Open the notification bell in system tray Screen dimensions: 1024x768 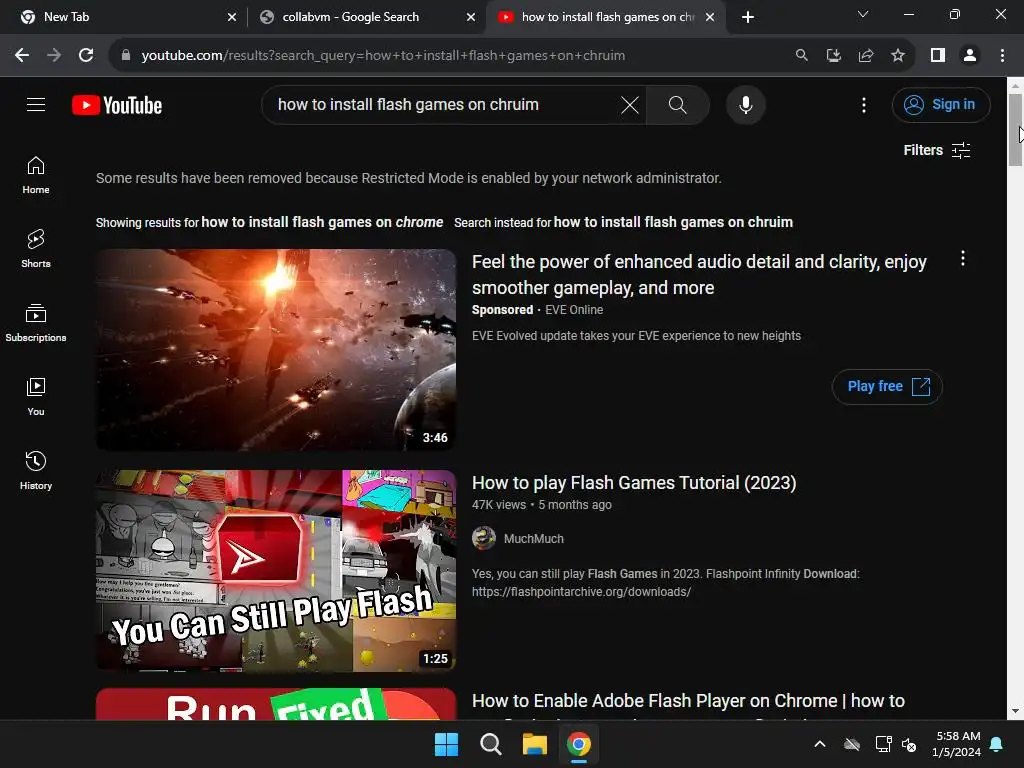997,744
